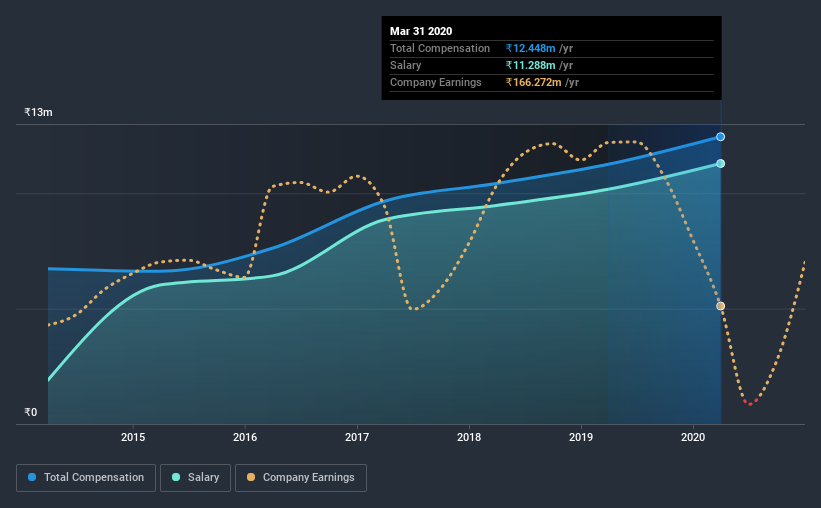Toggle the Salary legend button
This screenshot has height=508, width=821.
(x=195, y=478)
